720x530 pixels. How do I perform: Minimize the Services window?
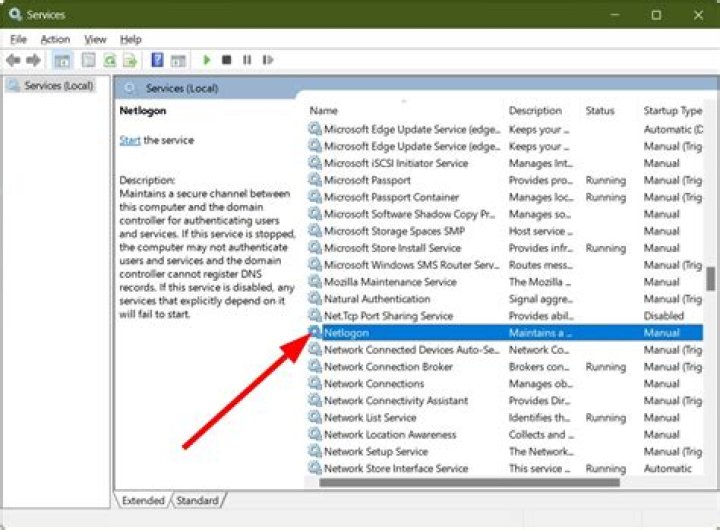tap(614, 15)
